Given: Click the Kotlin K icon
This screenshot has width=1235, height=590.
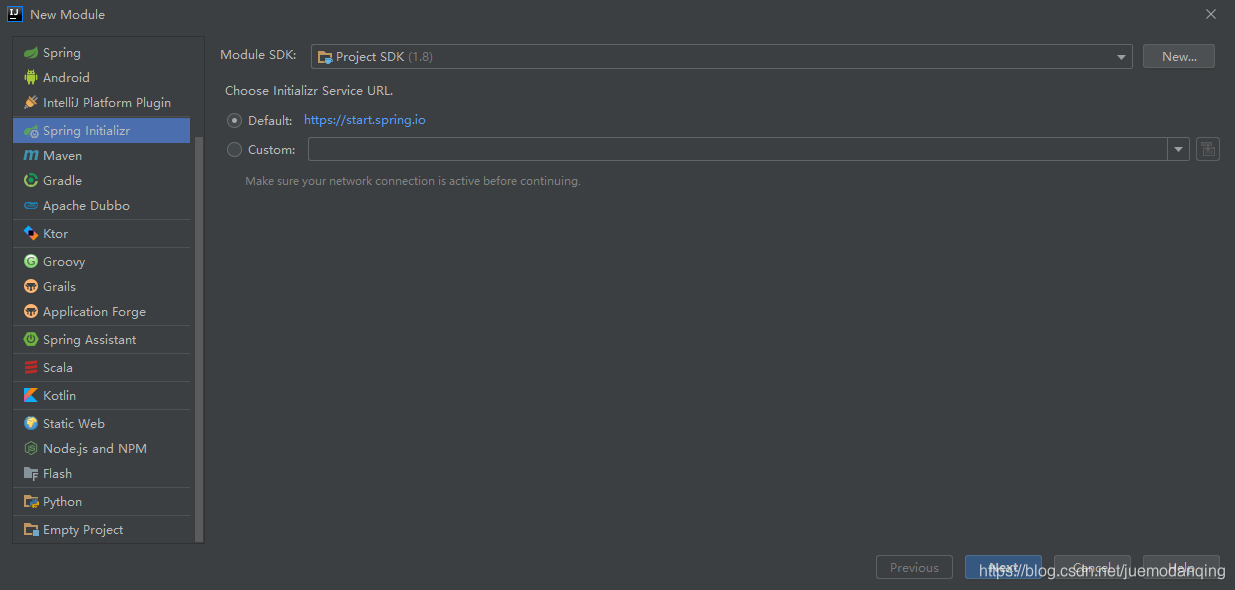Looking at the screenshot, I should (31, 396).
